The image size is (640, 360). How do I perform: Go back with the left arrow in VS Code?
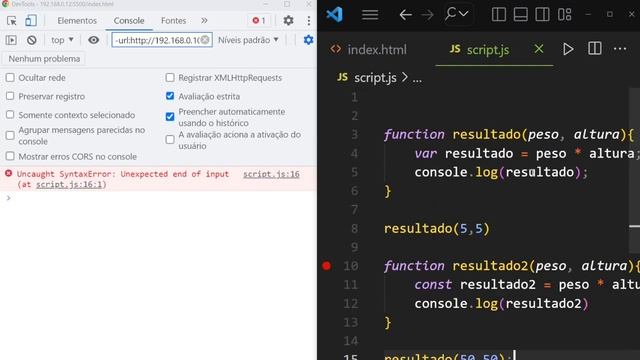coord(405,15)
